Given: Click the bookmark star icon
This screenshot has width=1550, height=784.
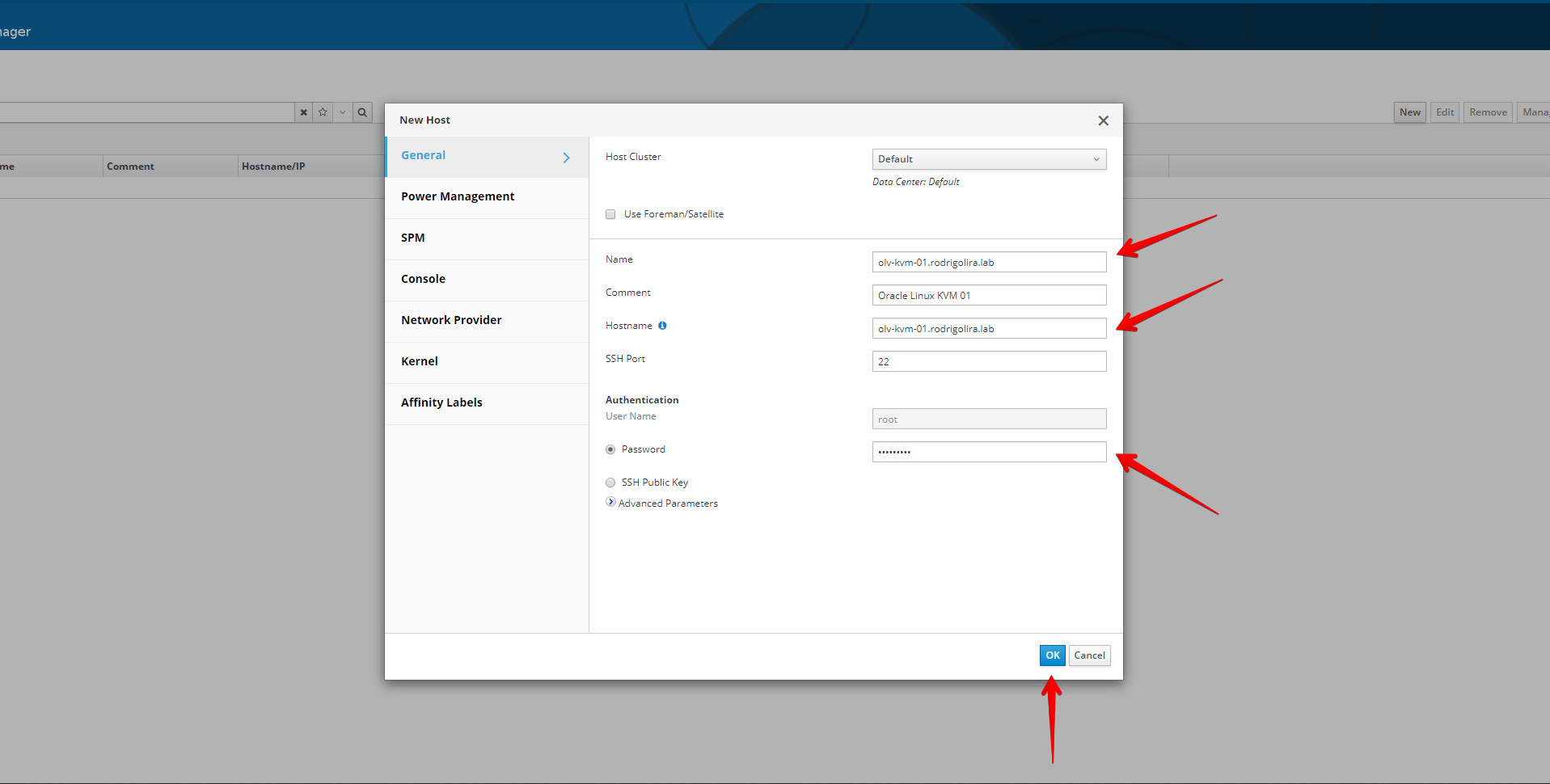Looking at the screenshot, I should point(323,112).
